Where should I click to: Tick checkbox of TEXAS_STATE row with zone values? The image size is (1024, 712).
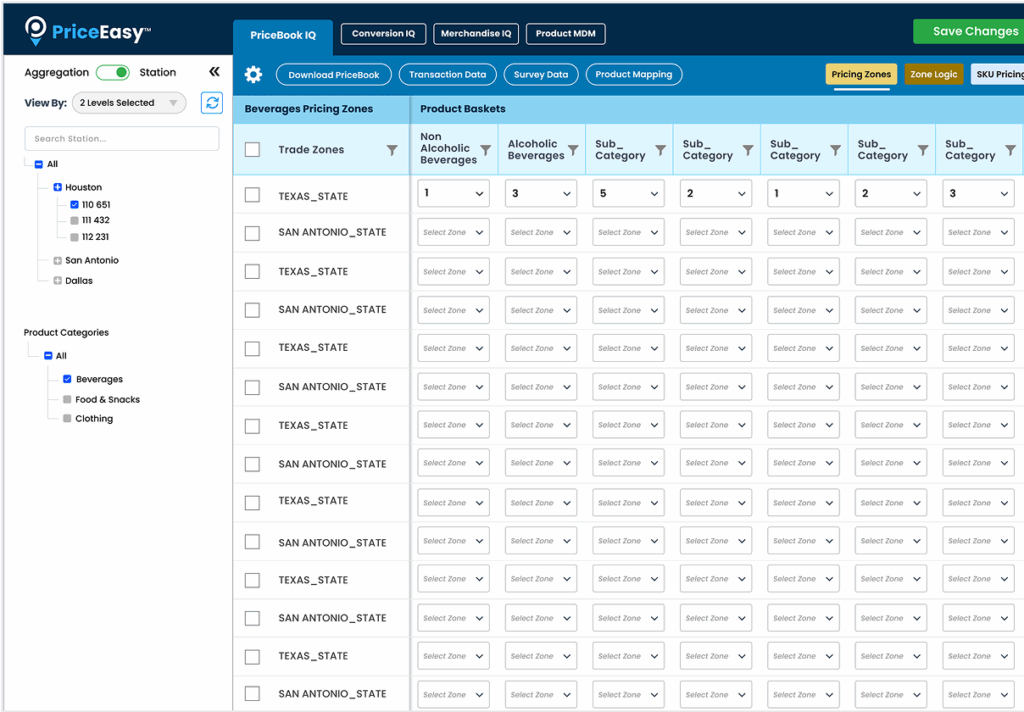(x=252, y=195)
